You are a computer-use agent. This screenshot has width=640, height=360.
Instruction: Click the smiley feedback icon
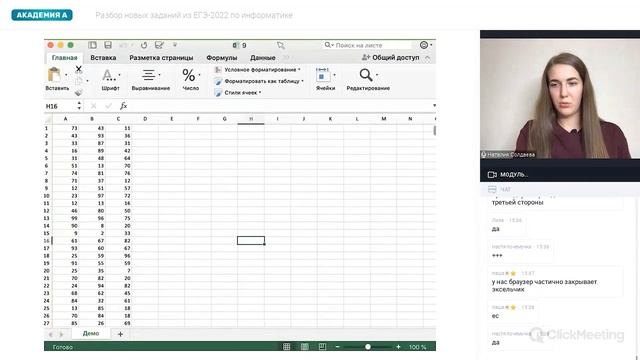tap(424, 45)
